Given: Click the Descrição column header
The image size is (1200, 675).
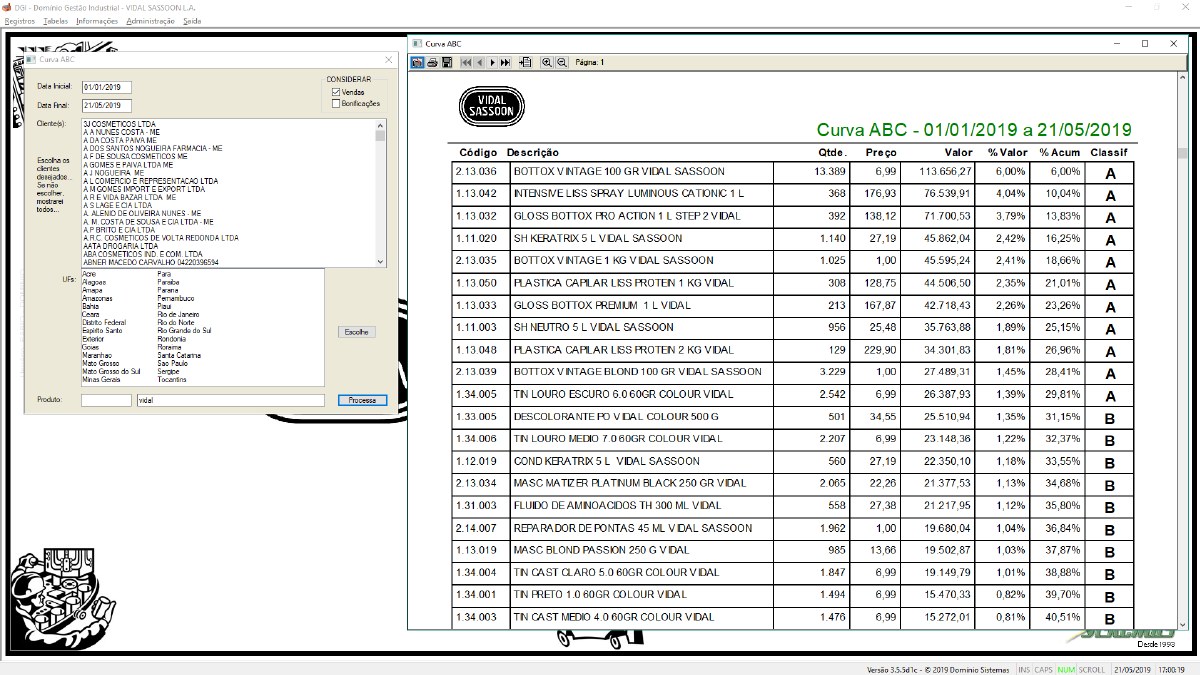Looking at the screenshot, I should click(x=533, y=153).
